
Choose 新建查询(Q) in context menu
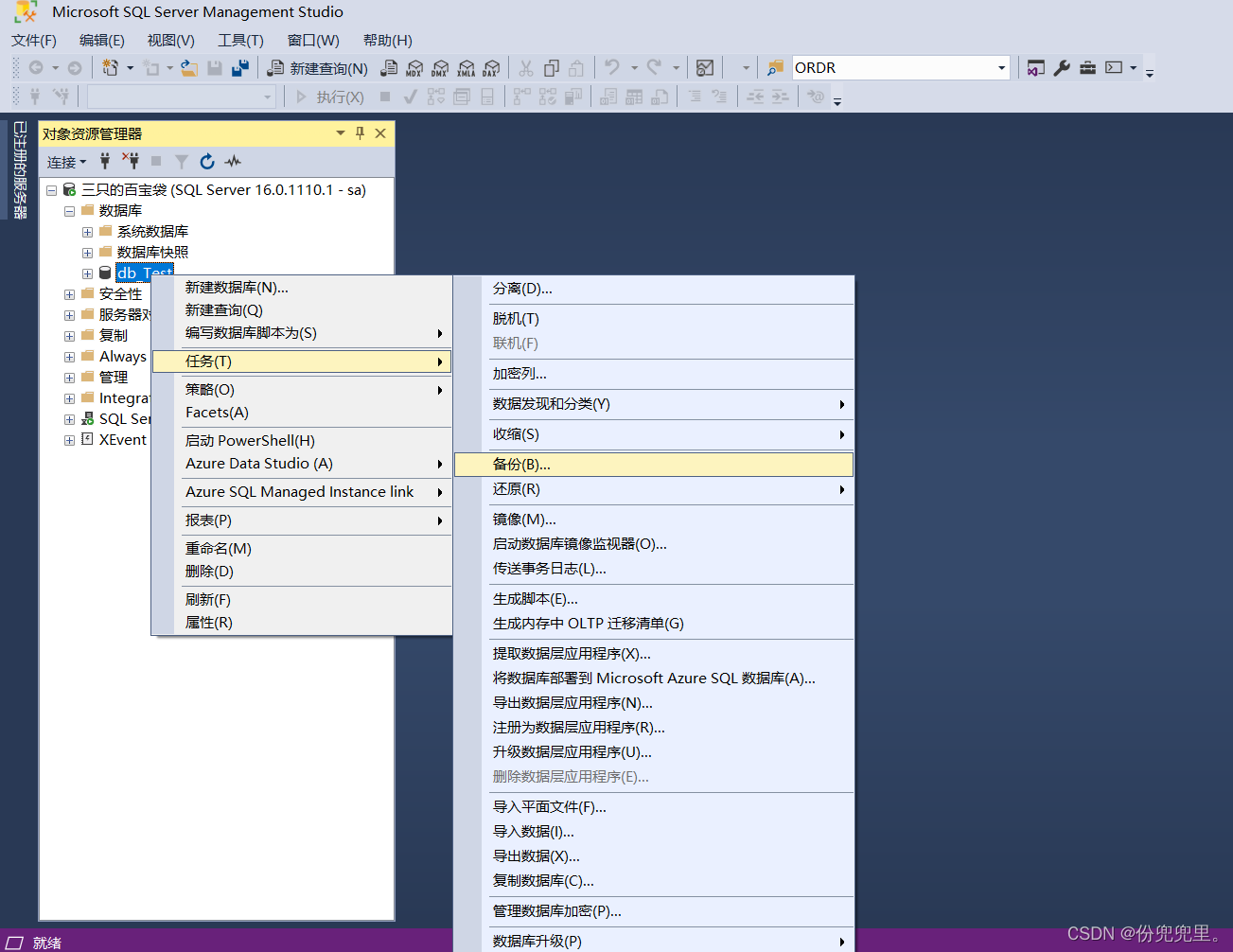click(x=301, y=310)
